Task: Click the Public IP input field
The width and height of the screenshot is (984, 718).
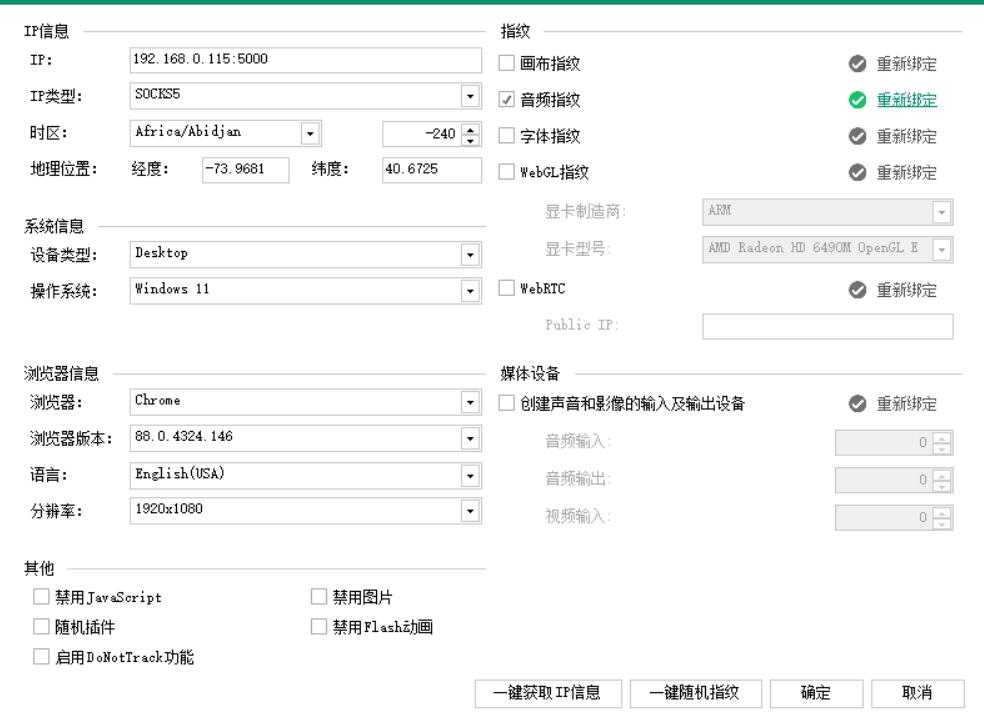Action: [828, 326]
